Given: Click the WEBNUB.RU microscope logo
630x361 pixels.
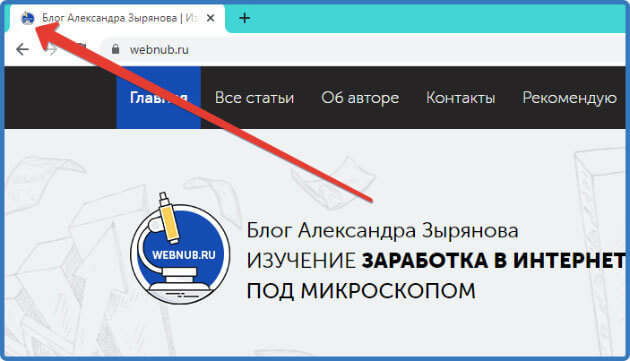Looking at the screenshot, I should click(180, 248).
